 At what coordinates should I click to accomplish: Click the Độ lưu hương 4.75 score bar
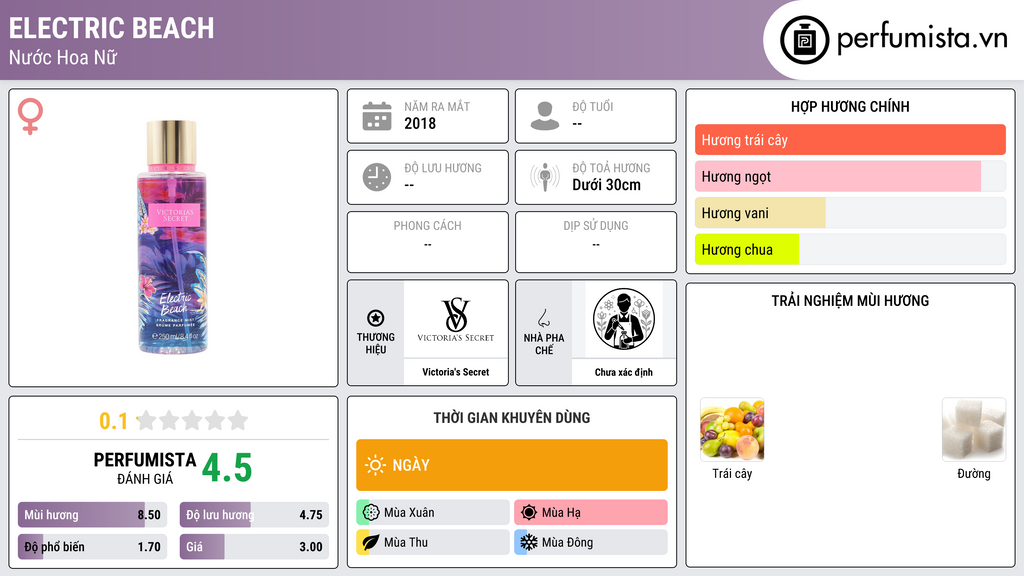click(254, 515)
